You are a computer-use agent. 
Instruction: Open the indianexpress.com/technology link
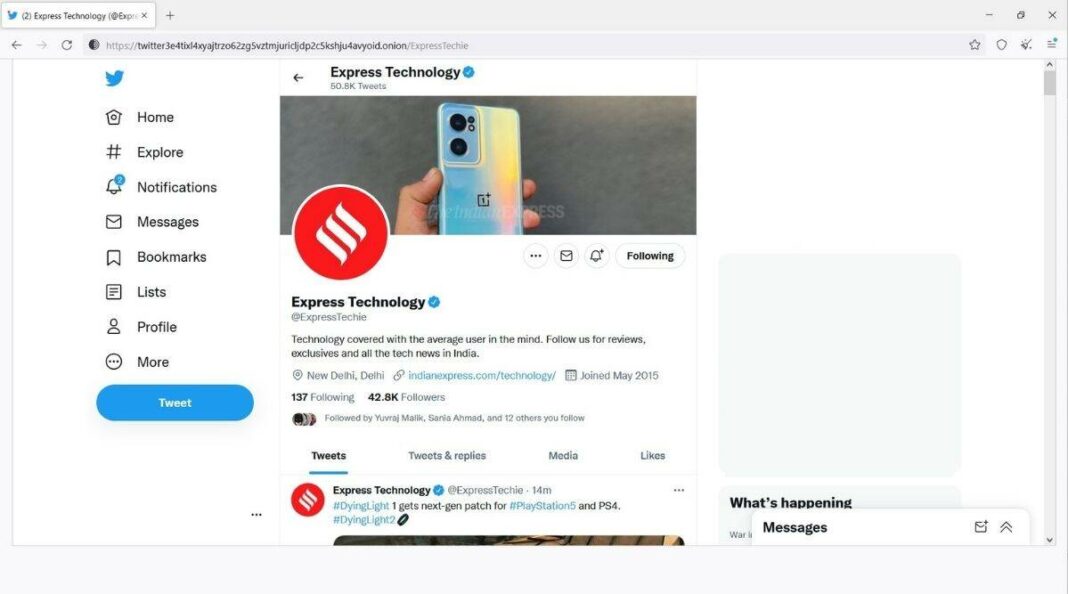point(482,375)
